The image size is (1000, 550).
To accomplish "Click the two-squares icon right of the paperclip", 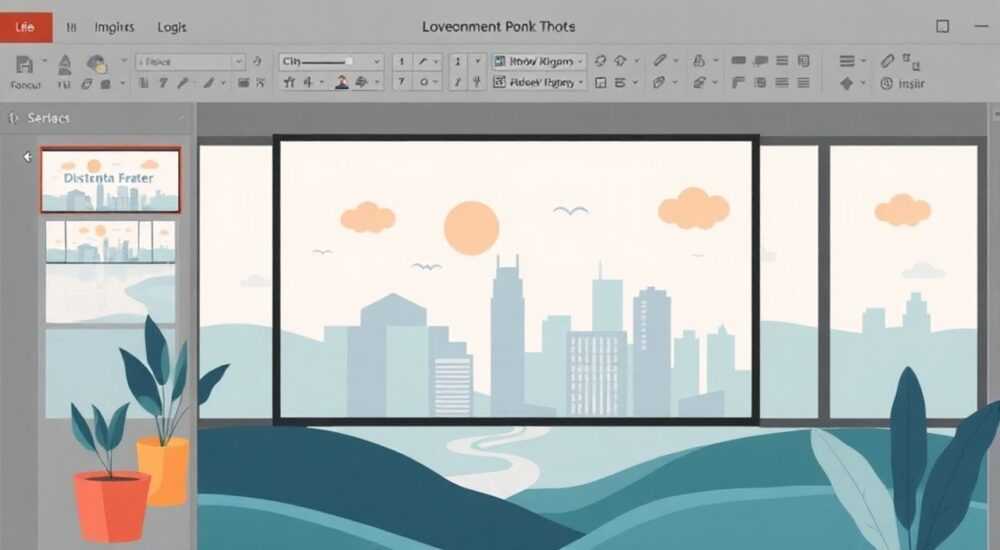I will pyautogui.click(x=911, y=62).
